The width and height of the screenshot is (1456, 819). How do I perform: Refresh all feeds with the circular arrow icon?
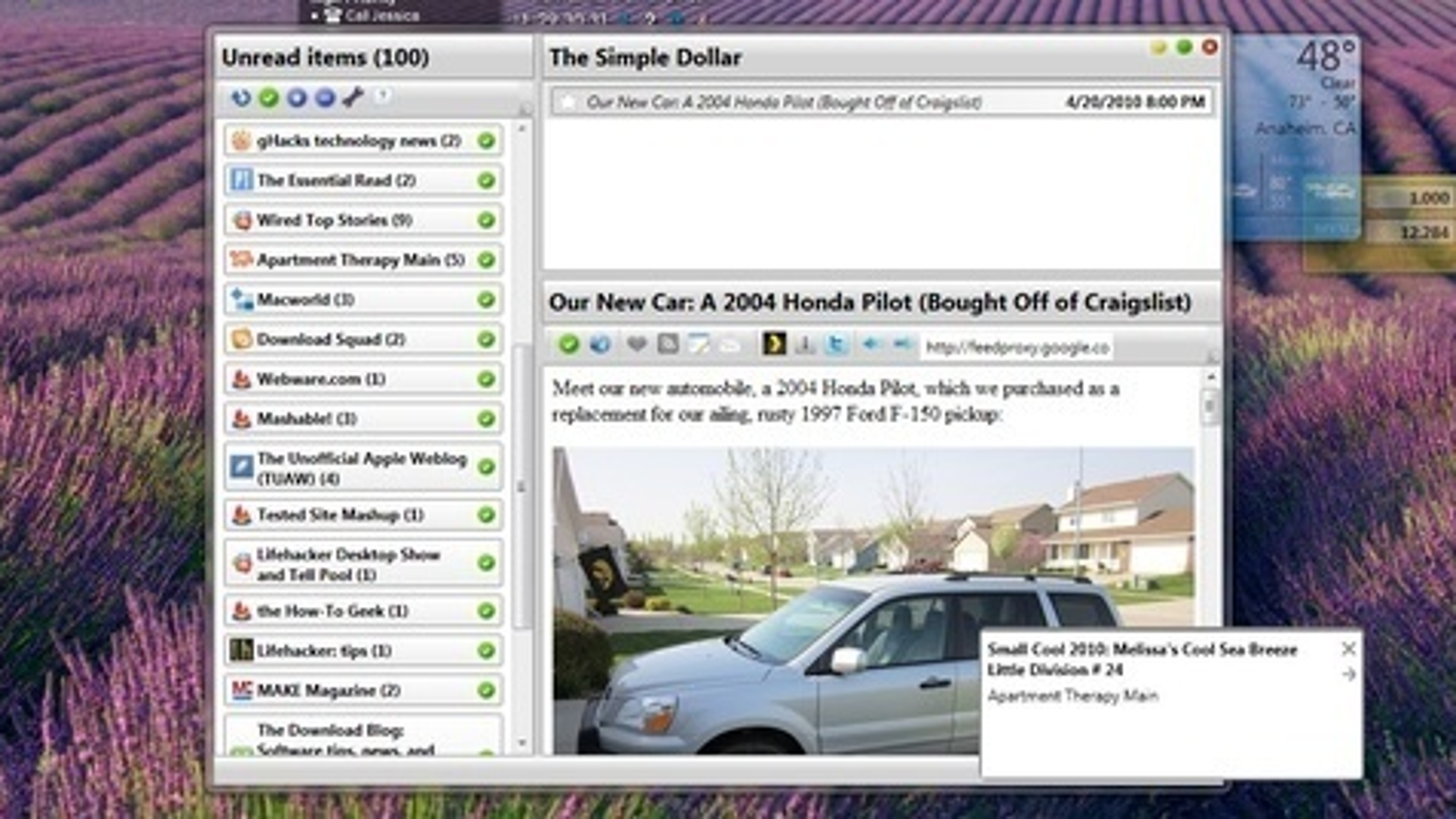(240, 97)
